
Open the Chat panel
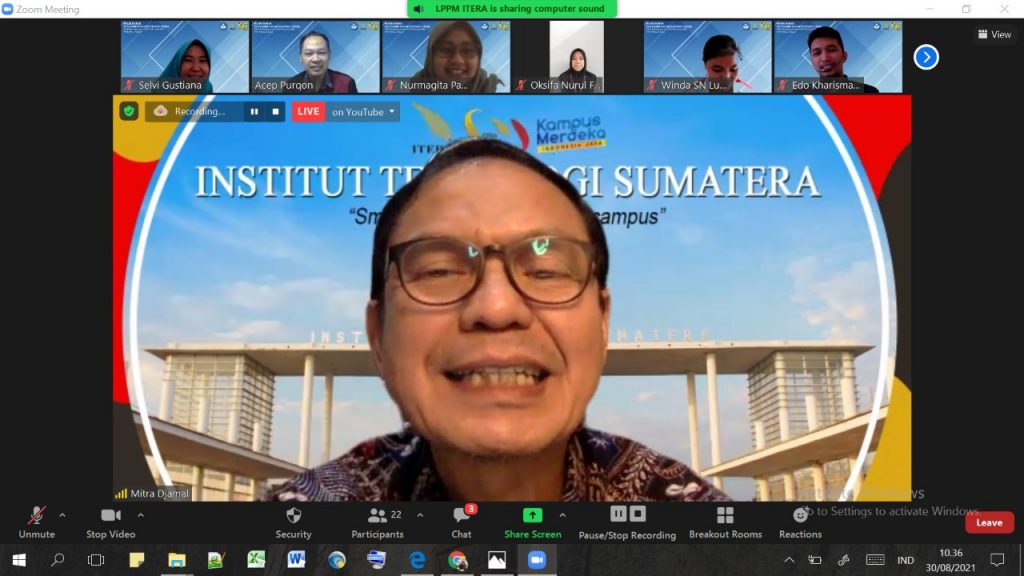461,522
